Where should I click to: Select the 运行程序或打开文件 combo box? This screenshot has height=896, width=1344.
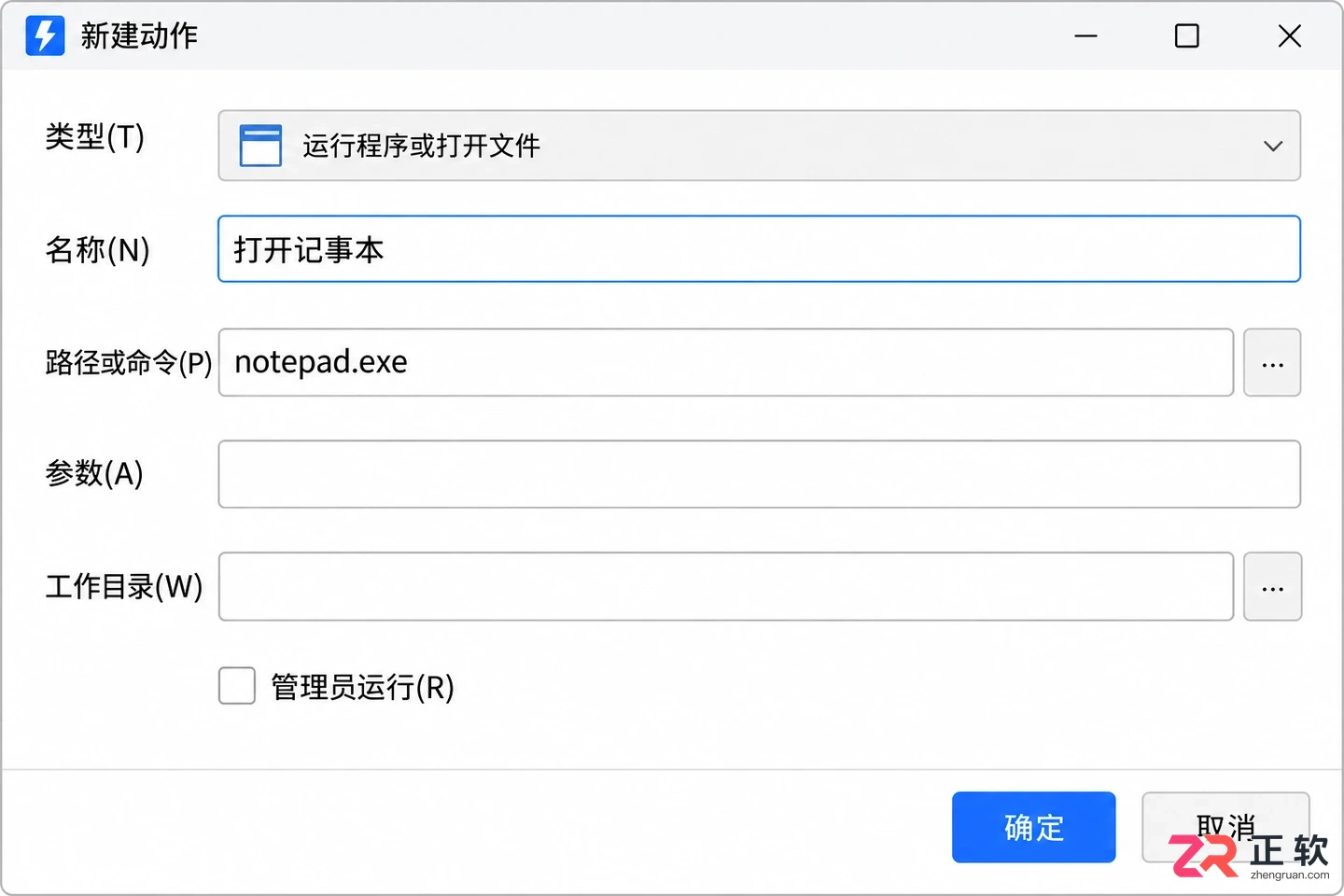pos(759,146)
